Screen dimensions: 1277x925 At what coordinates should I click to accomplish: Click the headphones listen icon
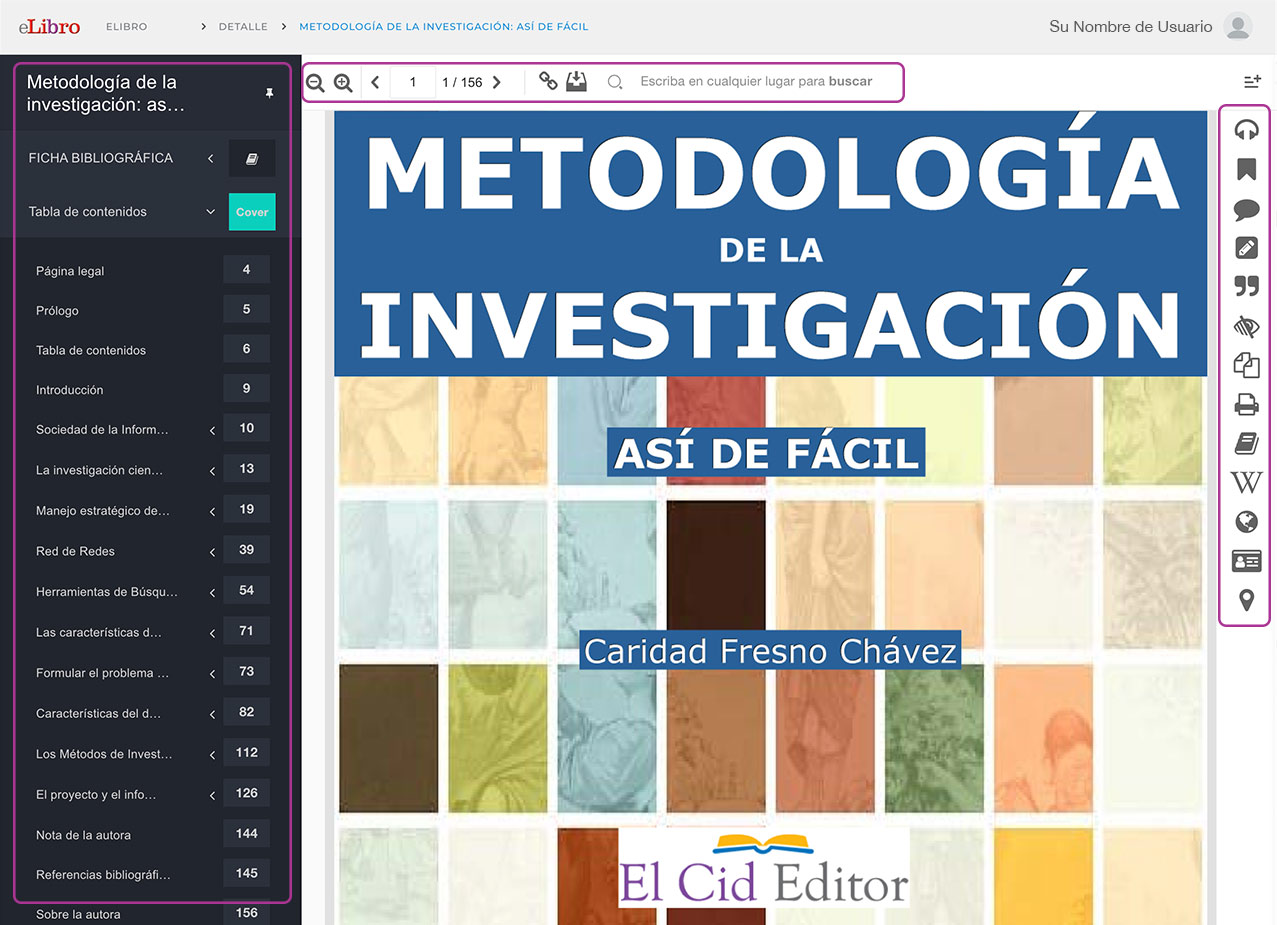(x=1246, y=130)
